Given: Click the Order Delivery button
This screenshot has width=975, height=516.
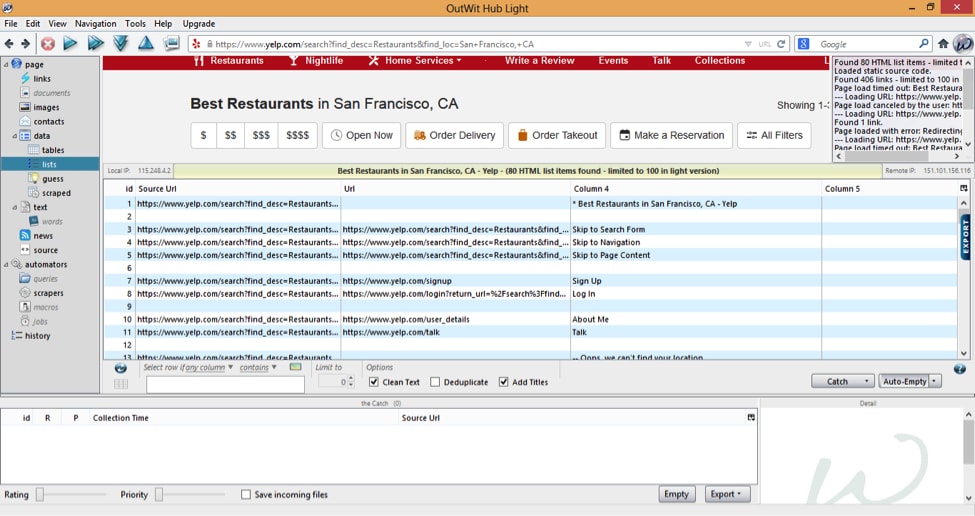Looking at the screenshot, I should tap(454, 135).
